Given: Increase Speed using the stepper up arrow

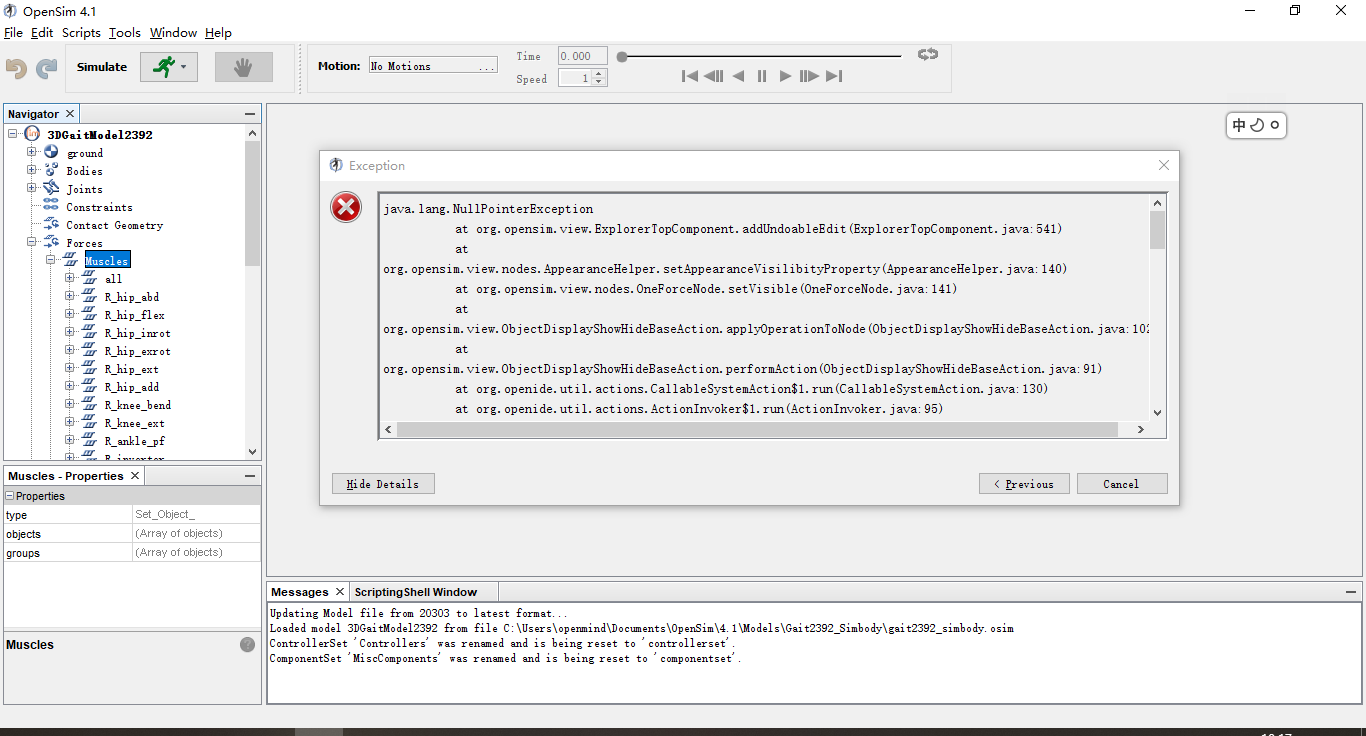Looking at the screenshot, I should pos(599,73).
